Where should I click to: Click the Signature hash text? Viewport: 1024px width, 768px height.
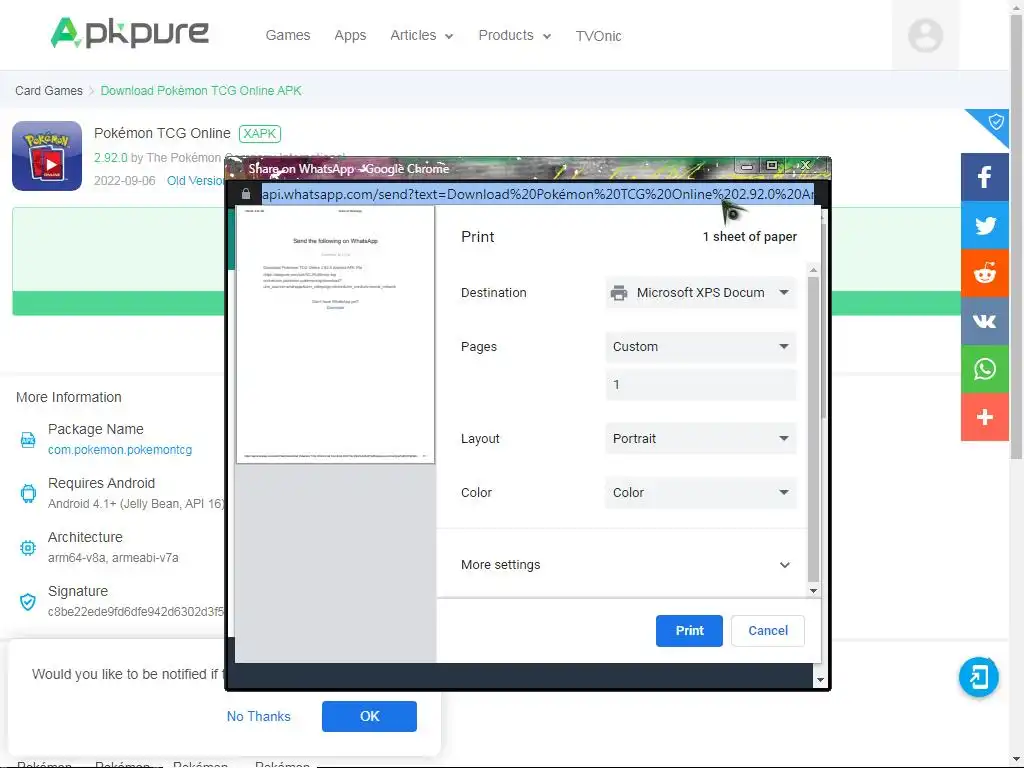coord(136,612)
